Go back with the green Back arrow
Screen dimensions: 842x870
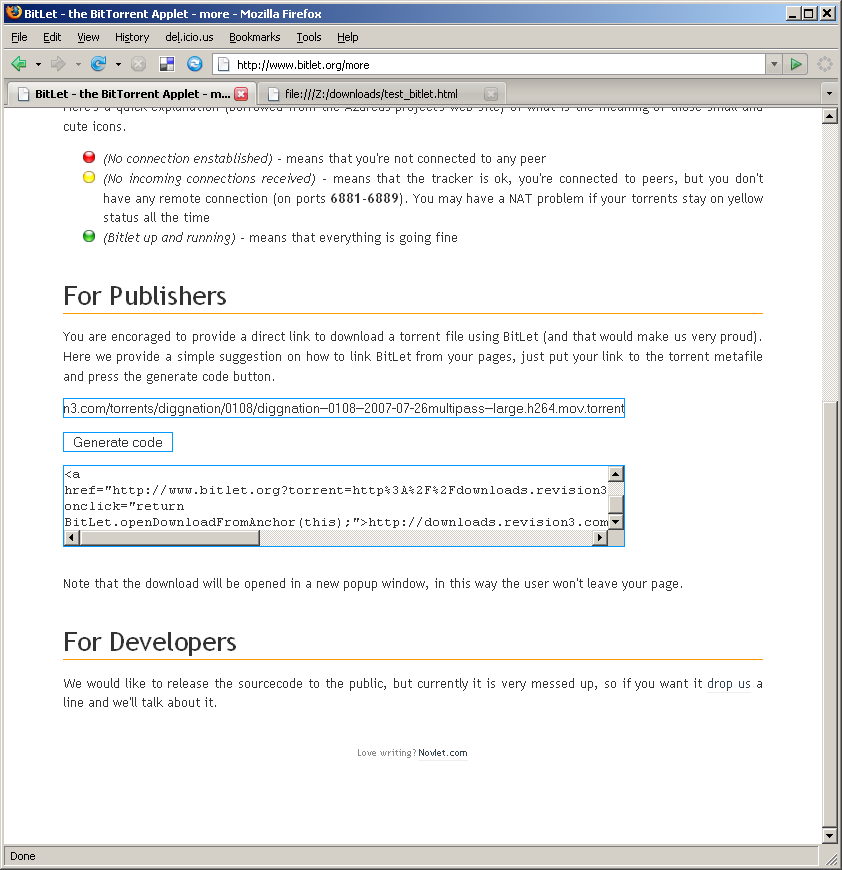point(19,64)
